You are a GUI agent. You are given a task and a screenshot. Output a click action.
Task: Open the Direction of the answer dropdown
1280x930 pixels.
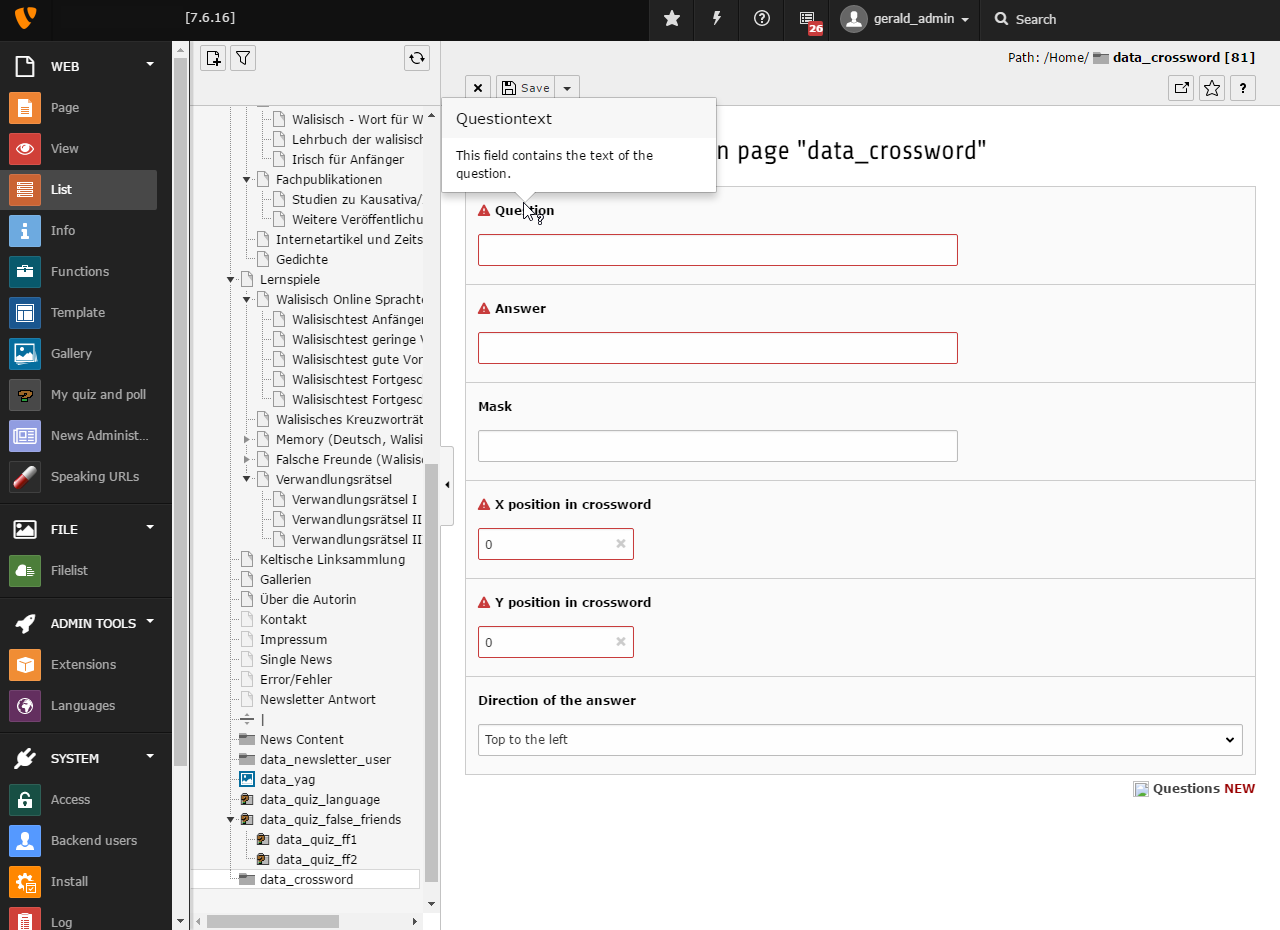coord(860,740)
